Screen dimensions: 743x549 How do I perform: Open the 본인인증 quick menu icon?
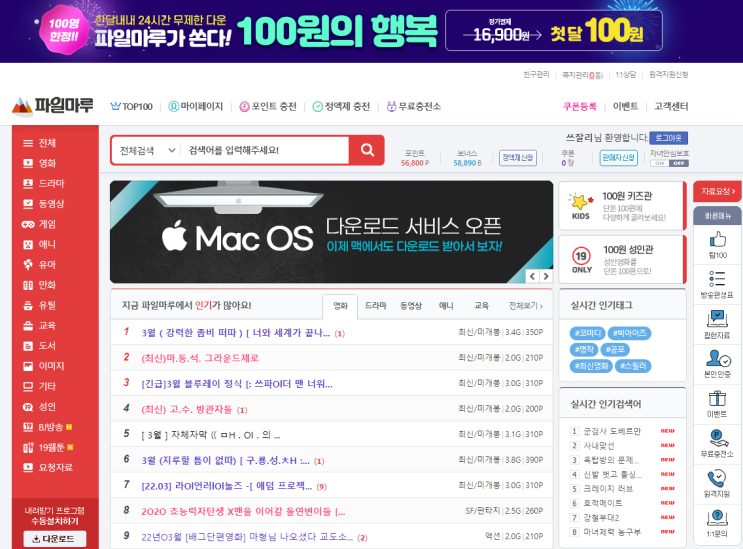coord(717,364)
